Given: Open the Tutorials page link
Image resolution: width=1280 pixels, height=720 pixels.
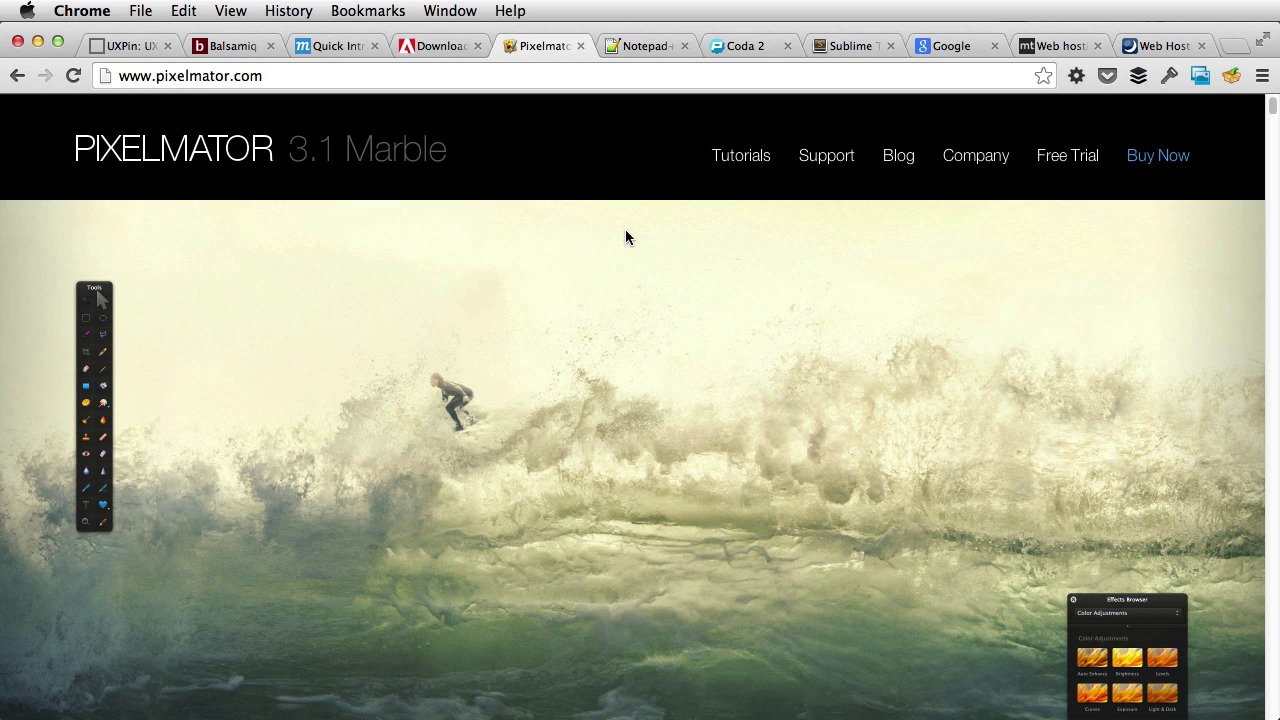Looking at the screenshot, I should (x=741, y=156).
